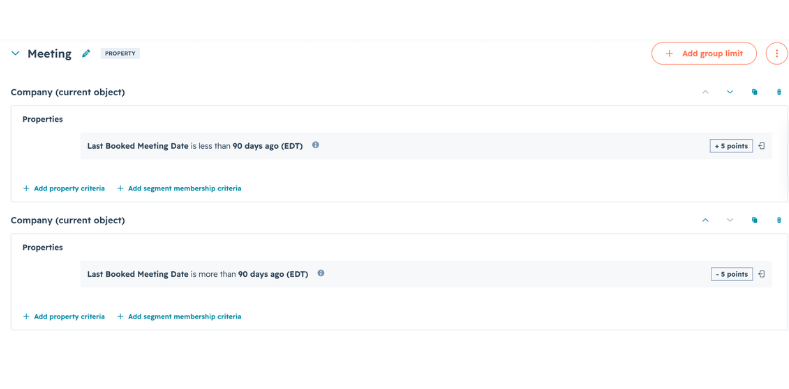Open the 'less than 90 days ago' criteria row
The height and width of the screenshot is (389, 789).
coord(426,146)
